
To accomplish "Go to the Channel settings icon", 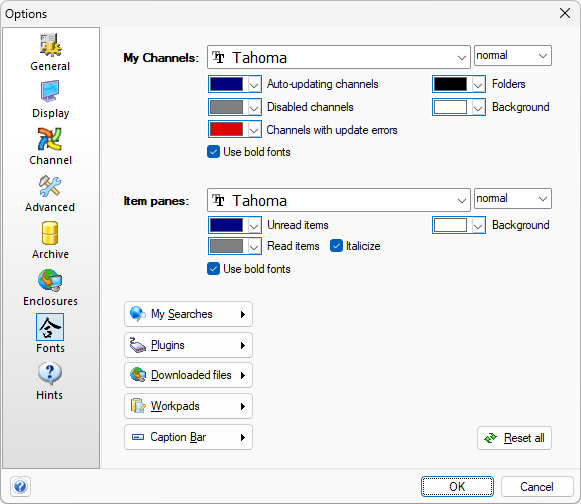I will [50, 139].
